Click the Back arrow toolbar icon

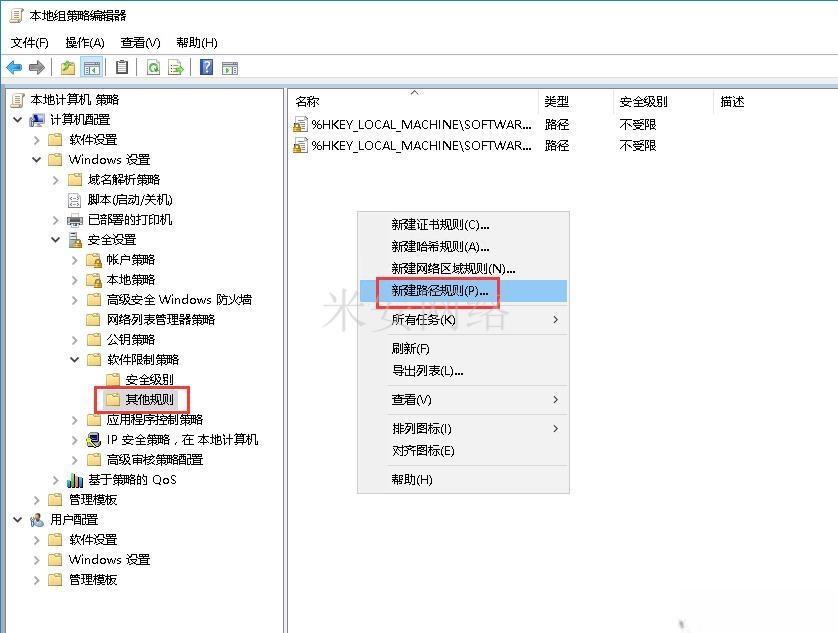tap(14, 67)
